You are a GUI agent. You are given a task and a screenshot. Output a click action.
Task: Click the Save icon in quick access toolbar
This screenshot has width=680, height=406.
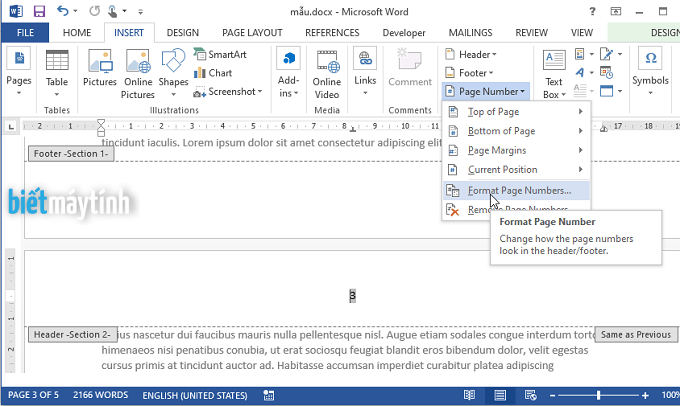39,11
